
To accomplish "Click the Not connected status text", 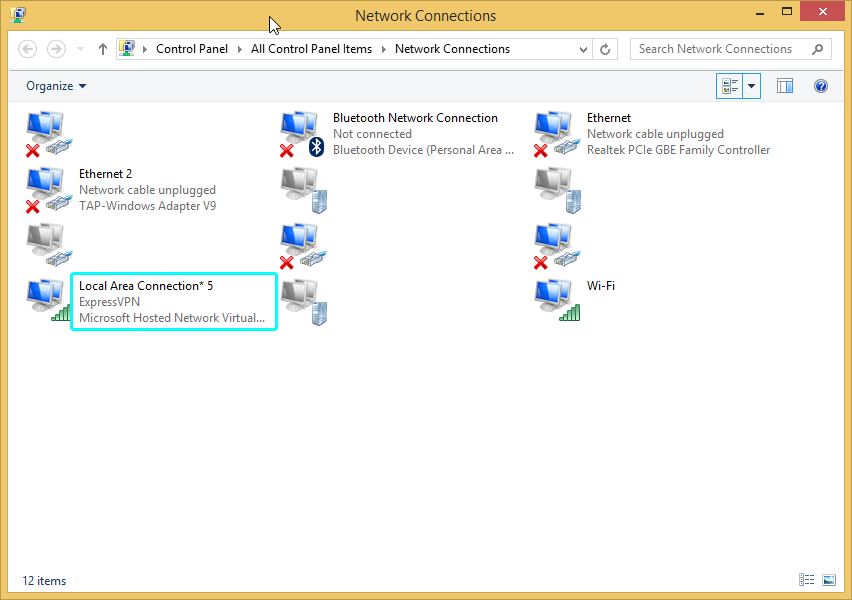I will click(x=372, y=134).
